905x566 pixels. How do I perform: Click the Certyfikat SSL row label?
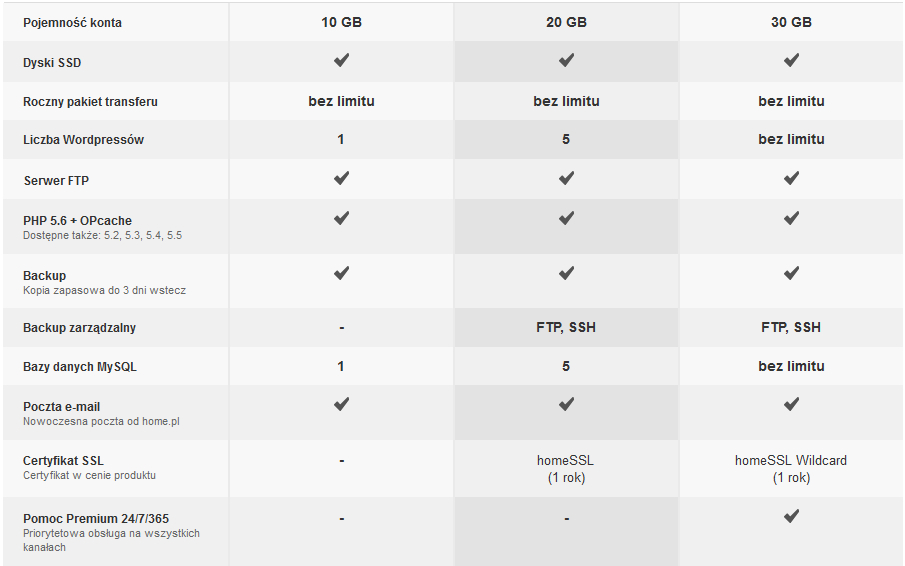63,461
